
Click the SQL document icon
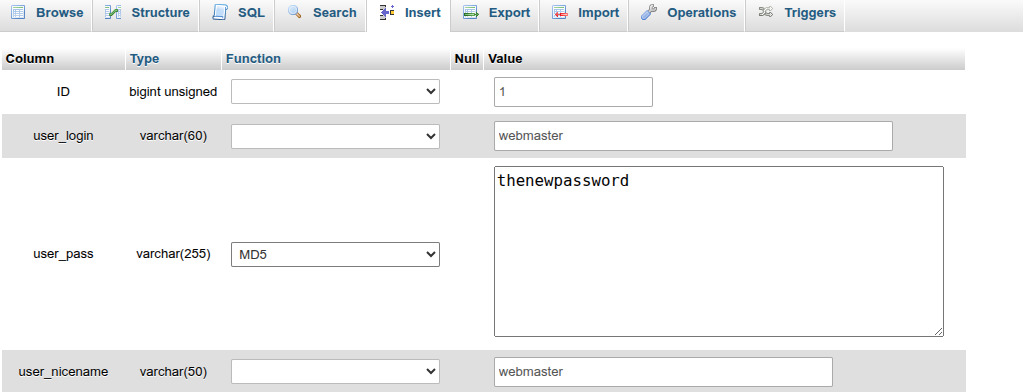coord(220,12)
